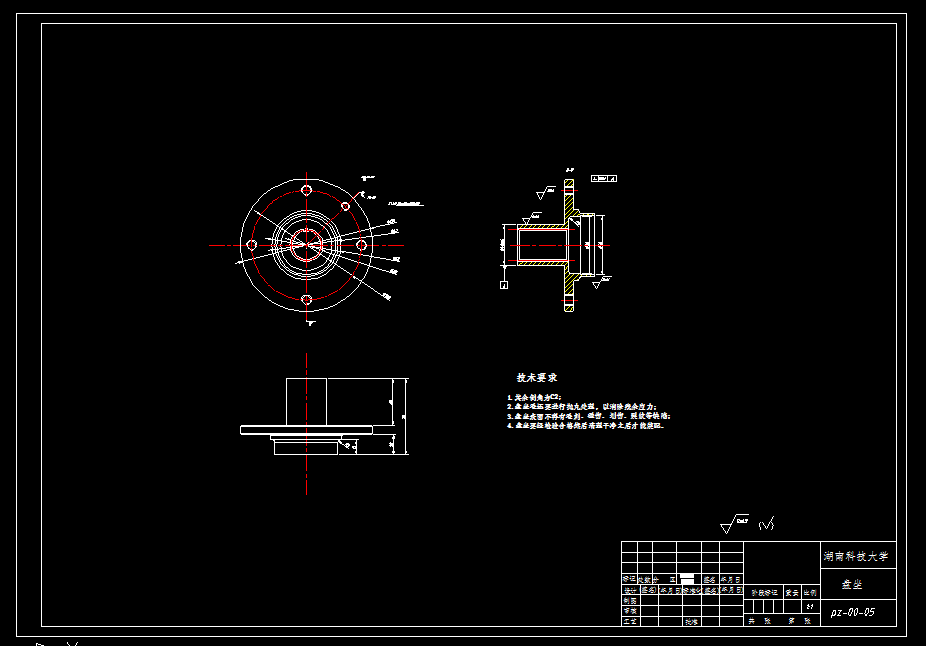Select technical requirement line 2 text
The width and height of the screenshot is (926, 646).
pyautogui.click(x=581, y=407)
